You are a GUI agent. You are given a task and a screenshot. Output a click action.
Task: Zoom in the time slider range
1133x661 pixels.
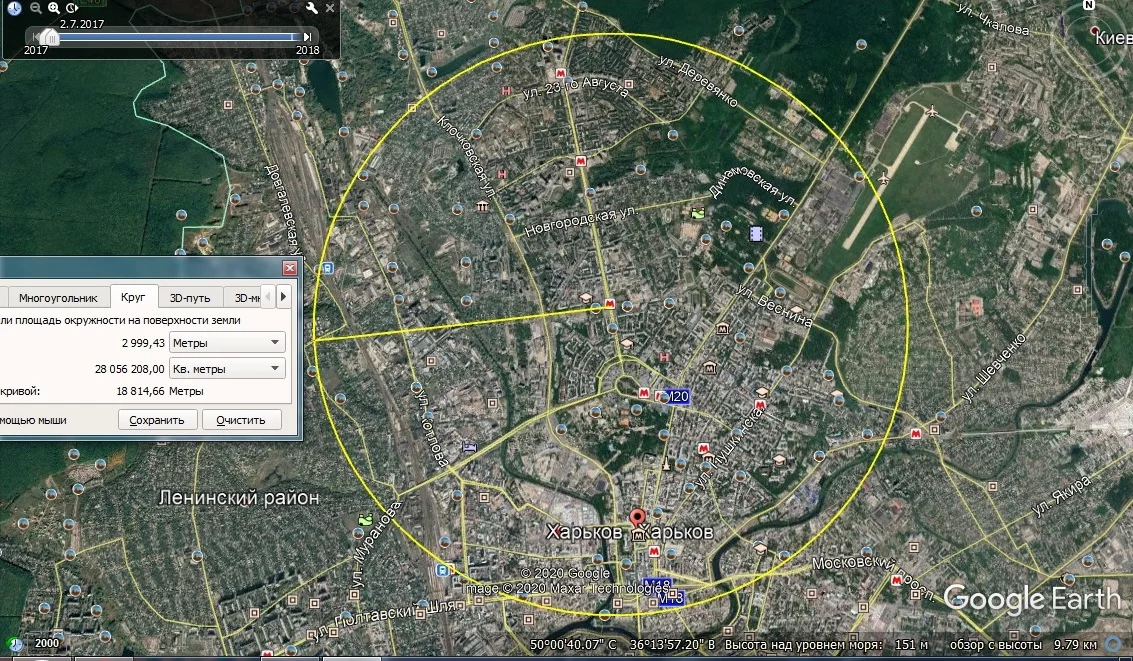coord(54,8)
